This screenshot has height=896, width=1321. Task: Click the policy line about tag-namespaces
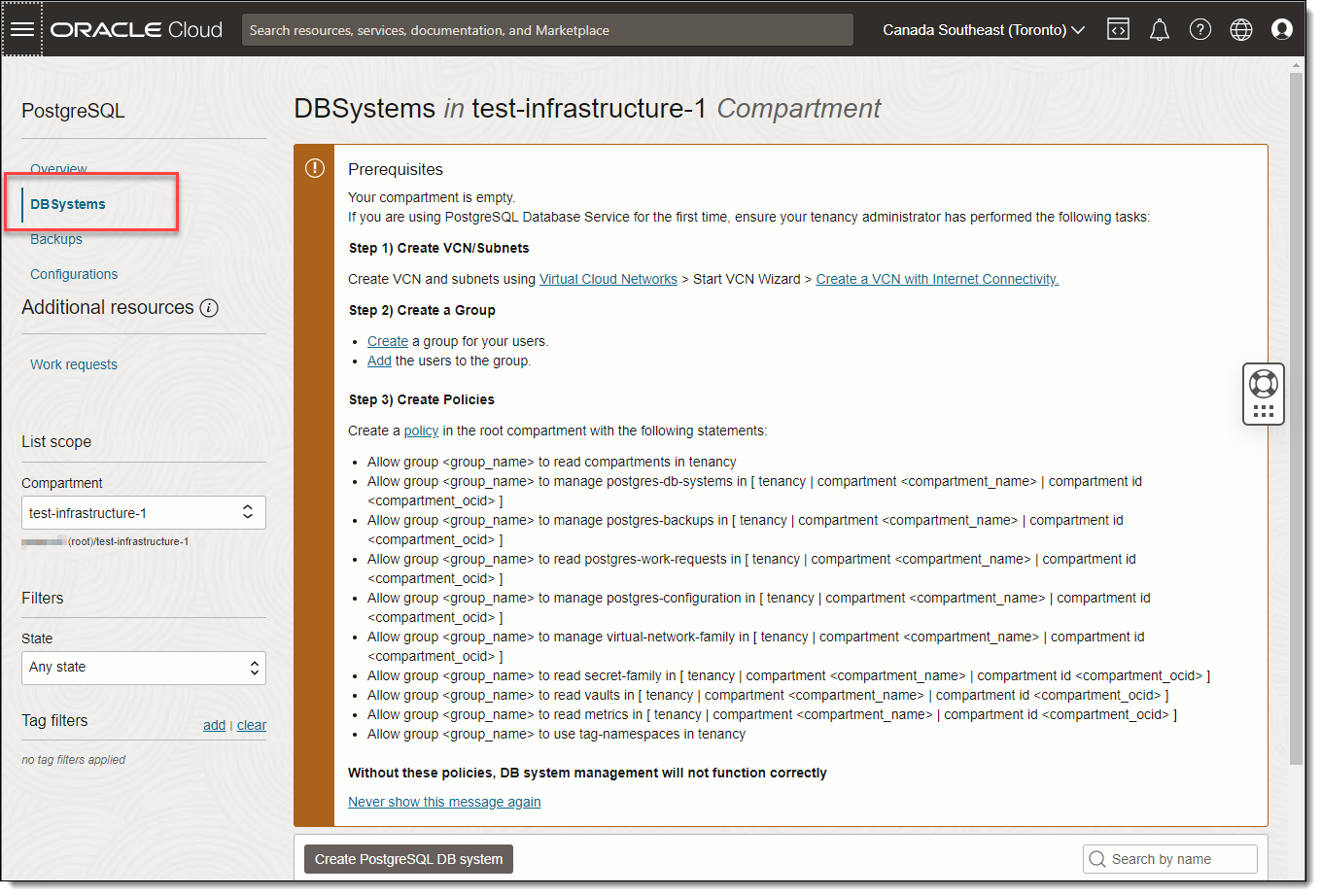[556, 734]
